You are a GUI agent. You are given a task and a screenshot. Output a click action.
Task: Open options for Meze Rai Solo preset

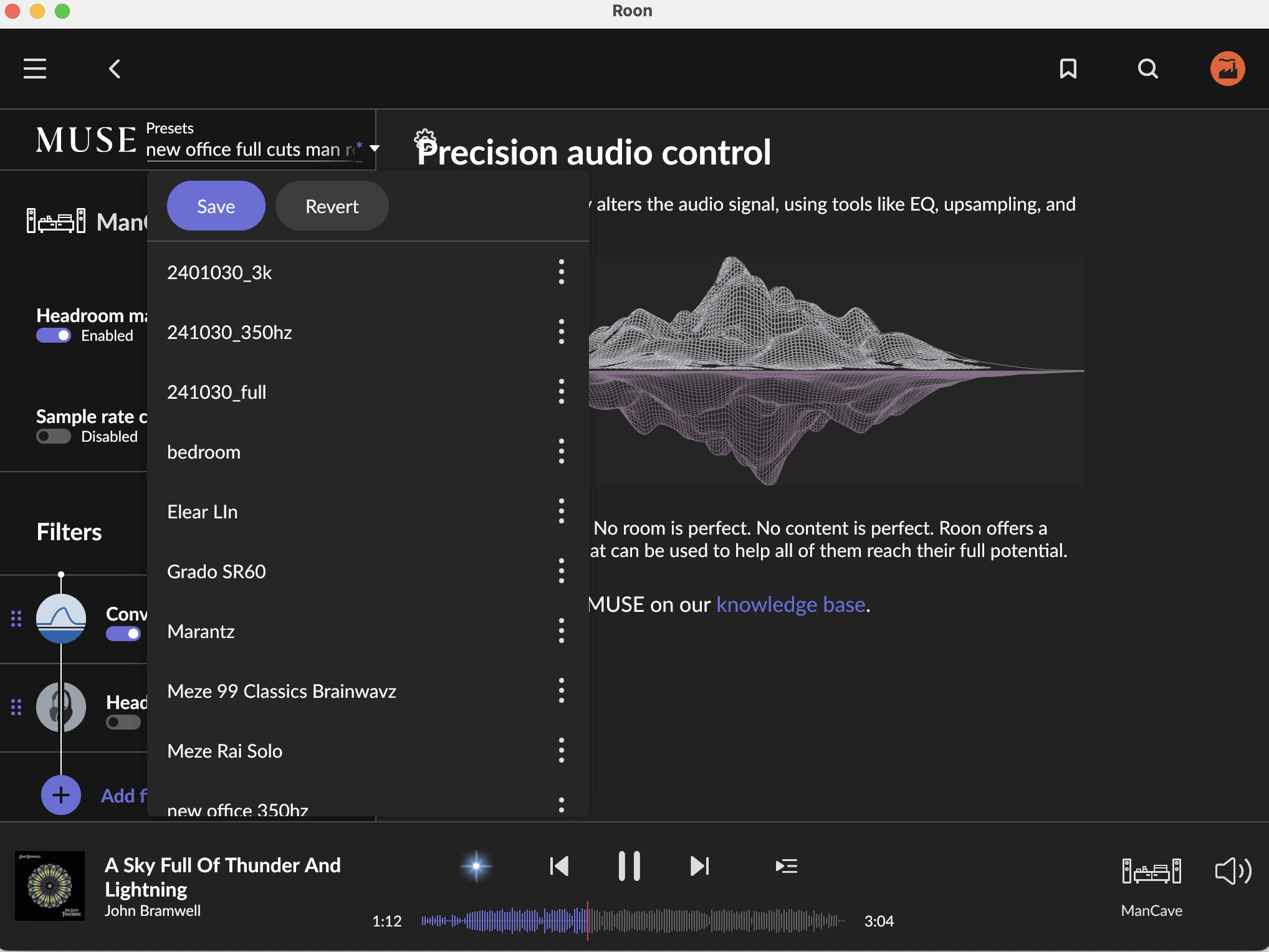pos(562,751)
